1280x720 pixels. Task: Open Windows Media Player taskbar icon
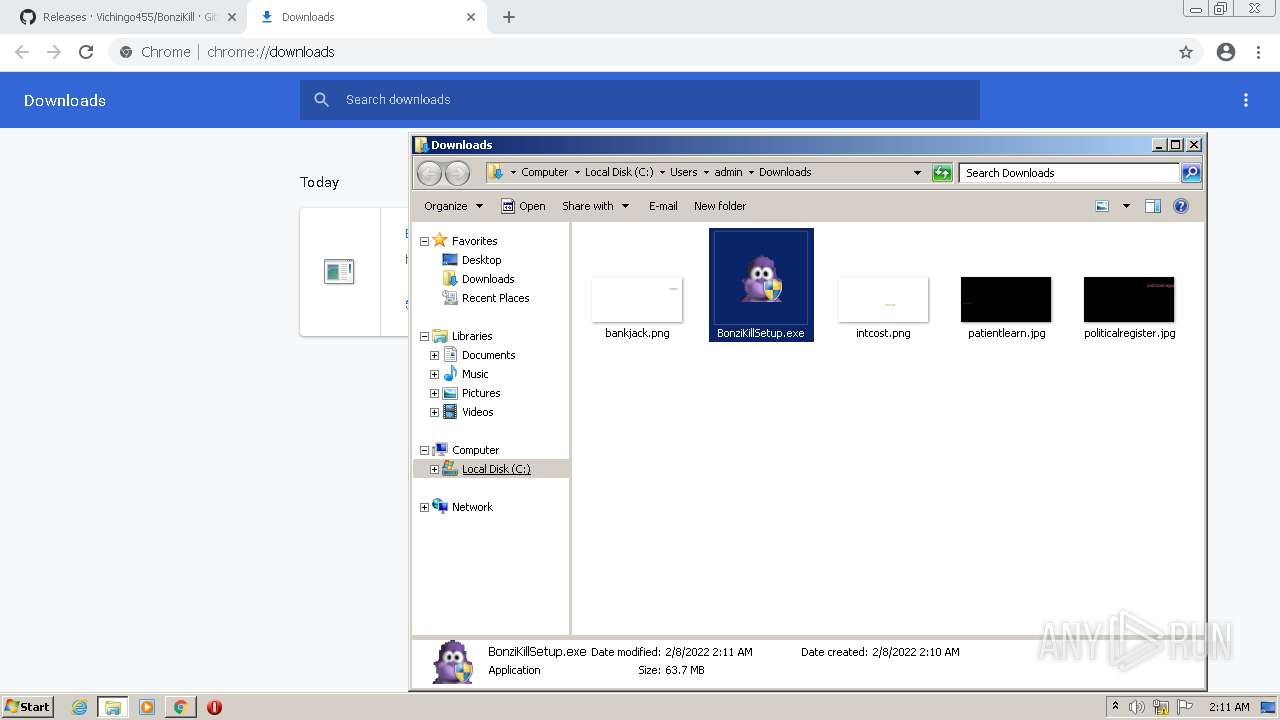147,707
